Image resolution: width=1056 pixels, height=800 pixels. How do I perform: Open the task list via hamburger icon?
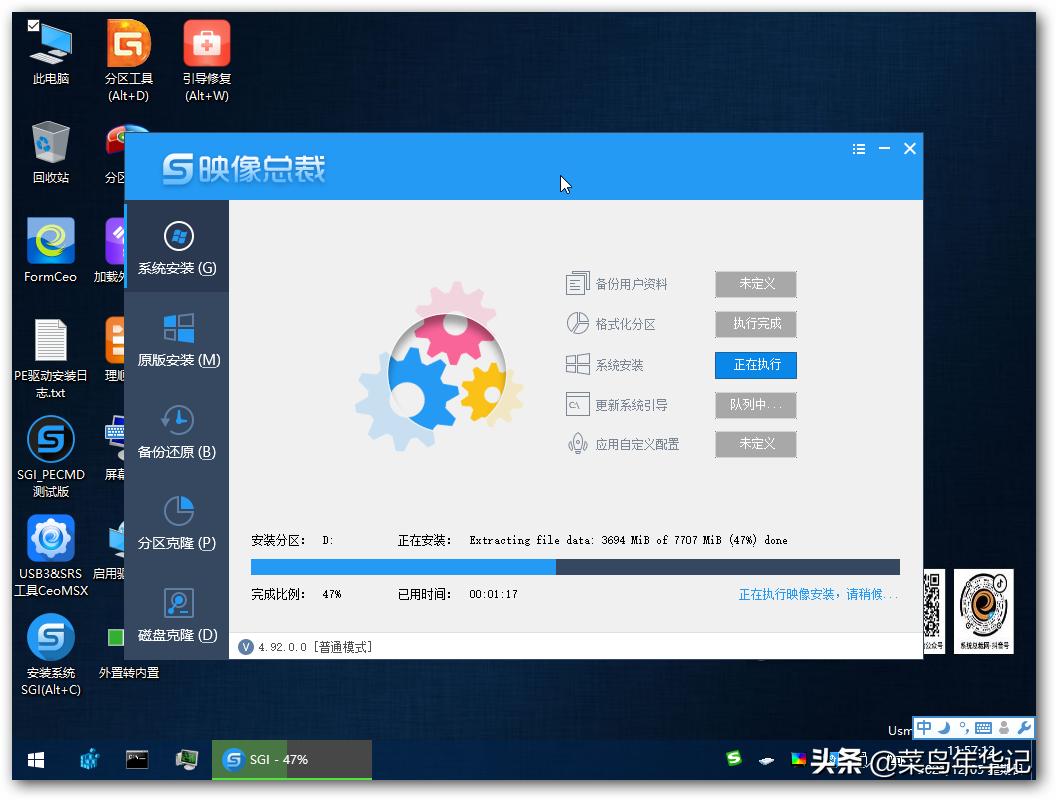coord(858,148)
